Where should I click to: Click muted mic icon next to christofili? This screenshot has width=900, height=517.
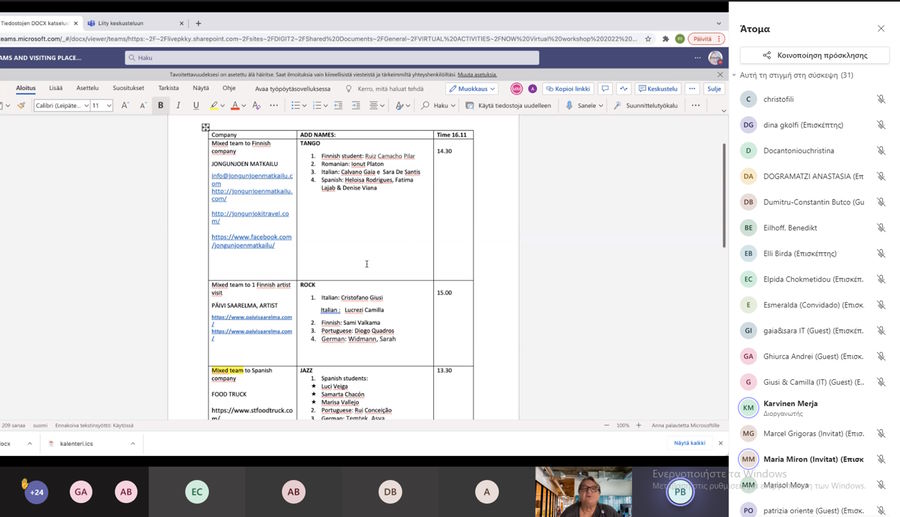coord(881,99)
